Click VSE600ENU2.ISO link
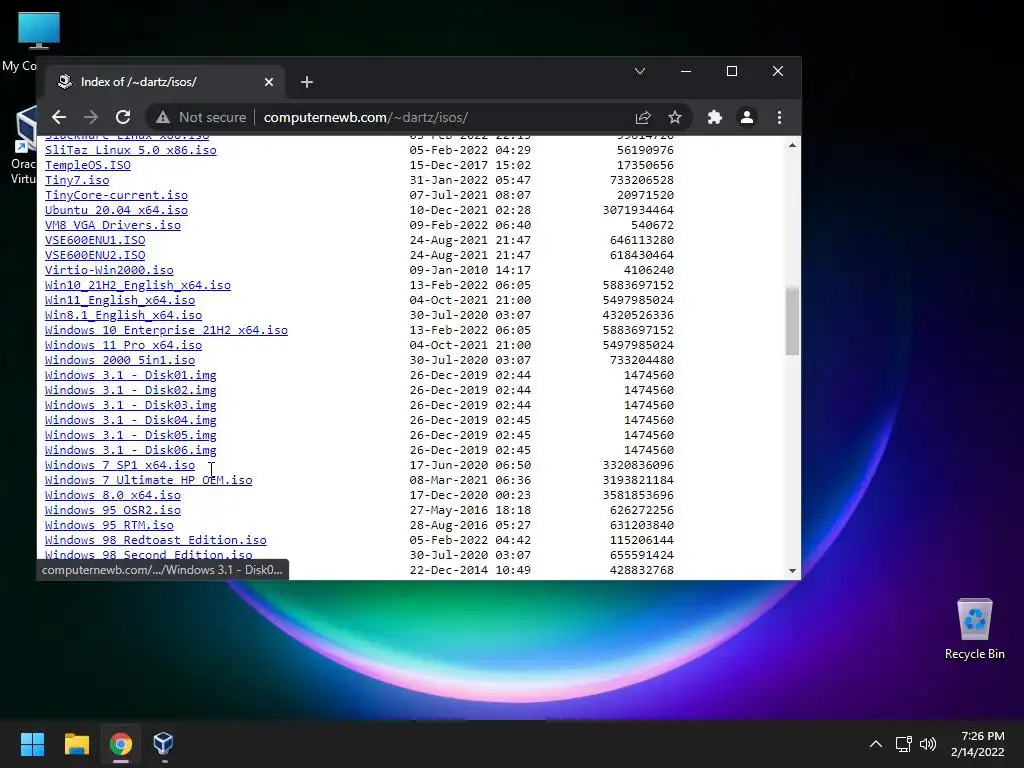The height and width of the screenshot is (768, 1024). click(x=95, y=255)
